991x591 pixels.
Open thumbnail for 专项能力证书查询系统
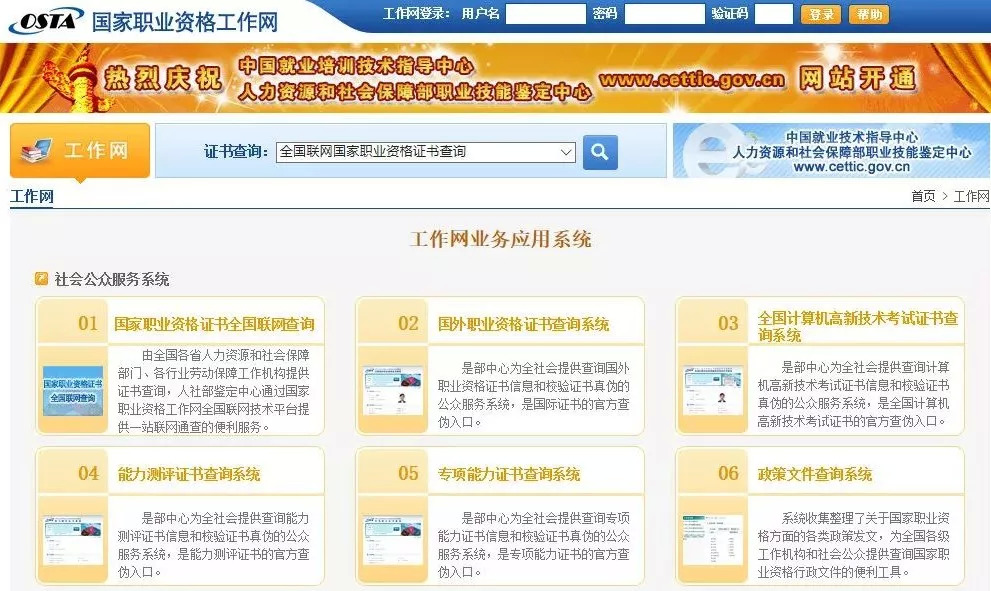click(x=392, y=540)
